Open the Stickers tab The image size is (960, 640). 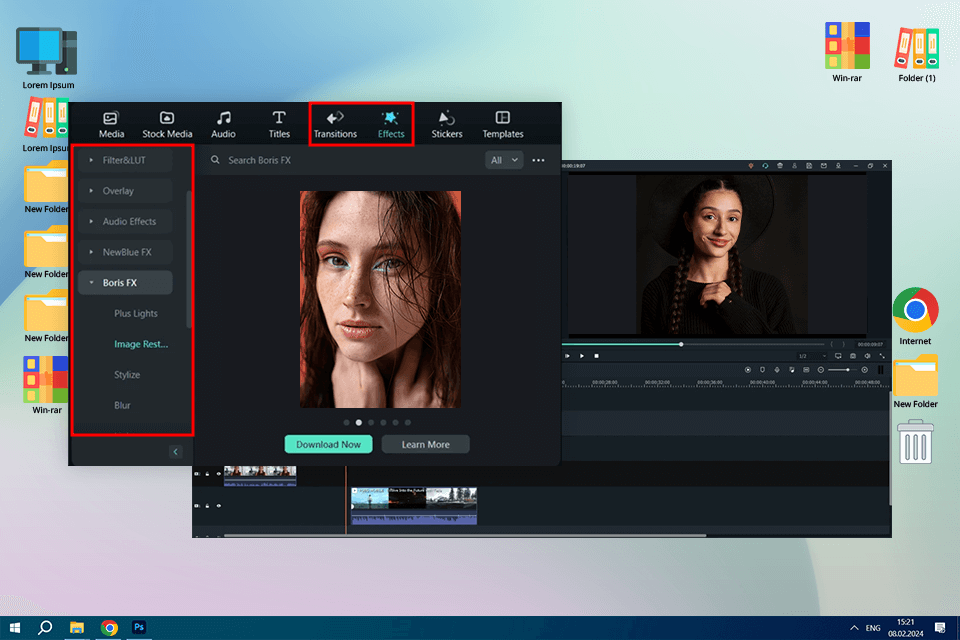(446, 124)
